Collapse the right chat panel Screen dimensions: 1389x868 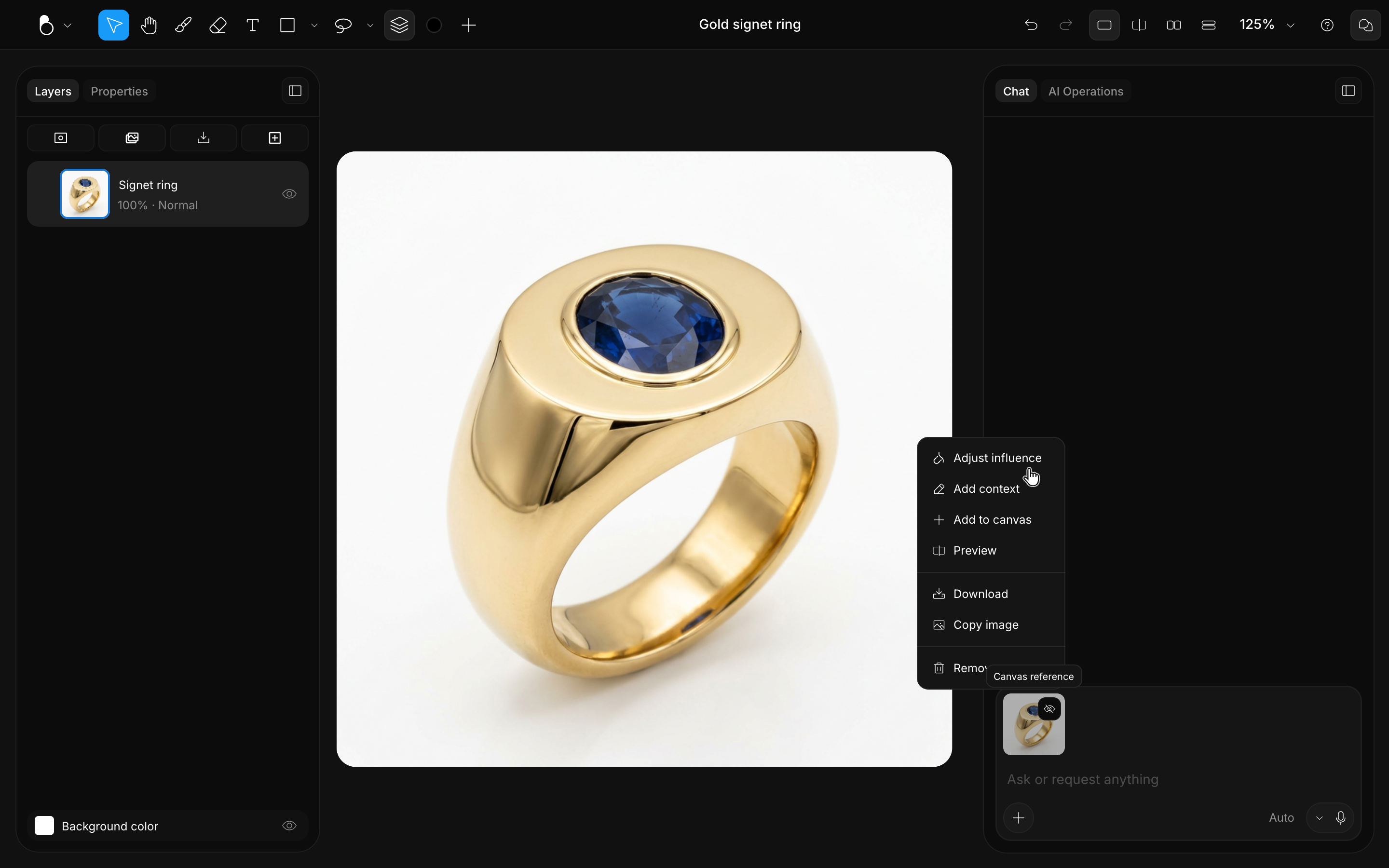(1349, 91)
